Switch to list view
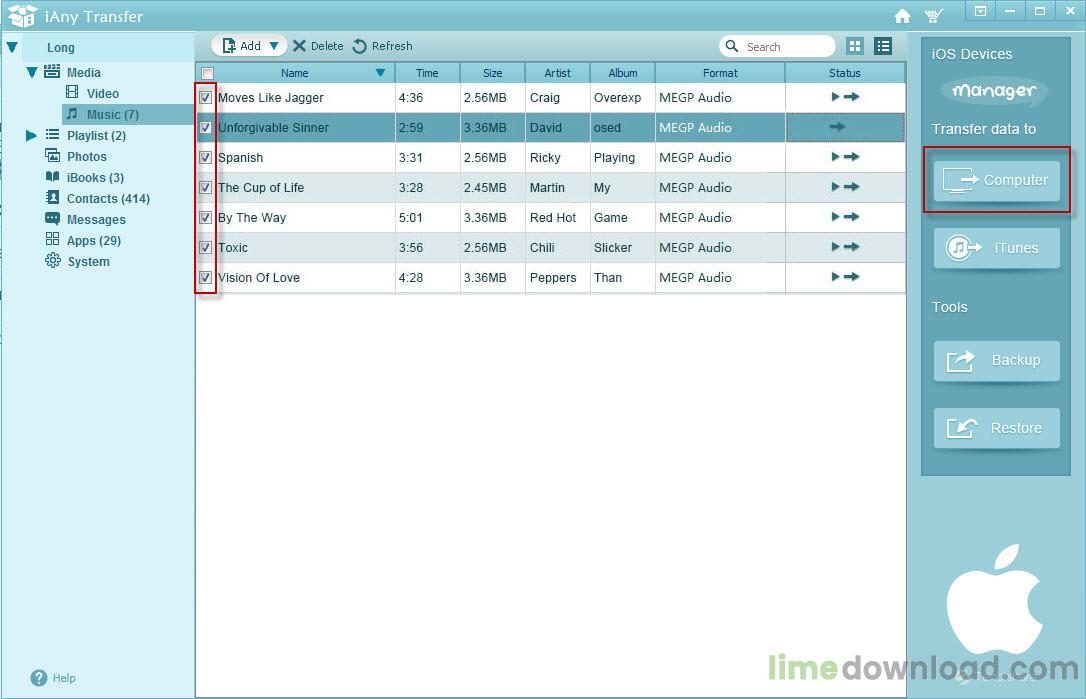 point(882,46)
